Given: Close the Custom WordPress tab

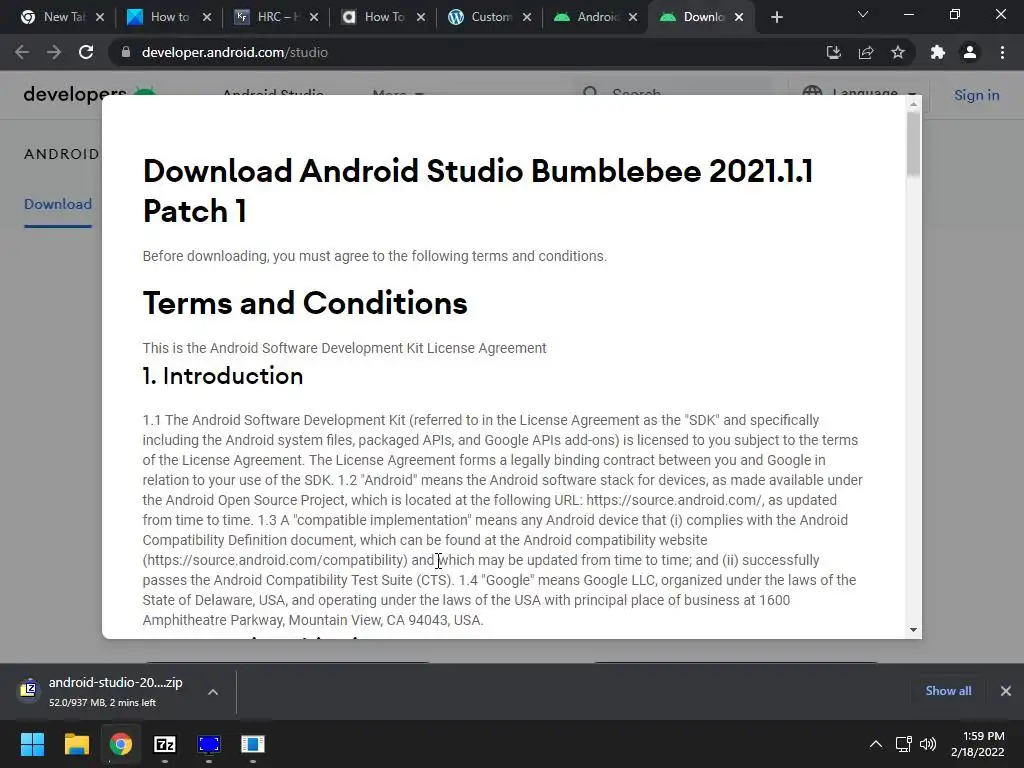Looking at the screenshot, I should tap(527, 17).
